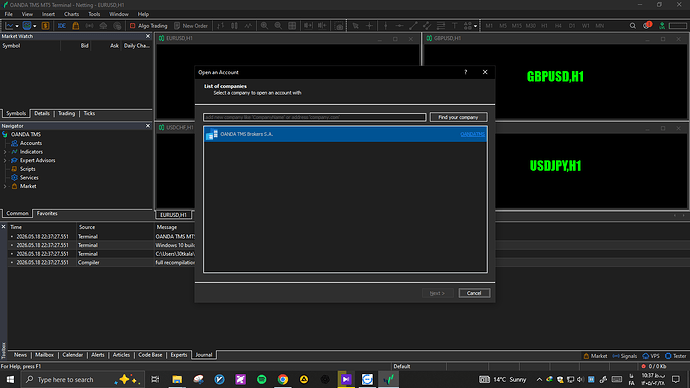Screen dimensions: 690x388
Task: Click the green account profile icon
Action: (662, 26)
